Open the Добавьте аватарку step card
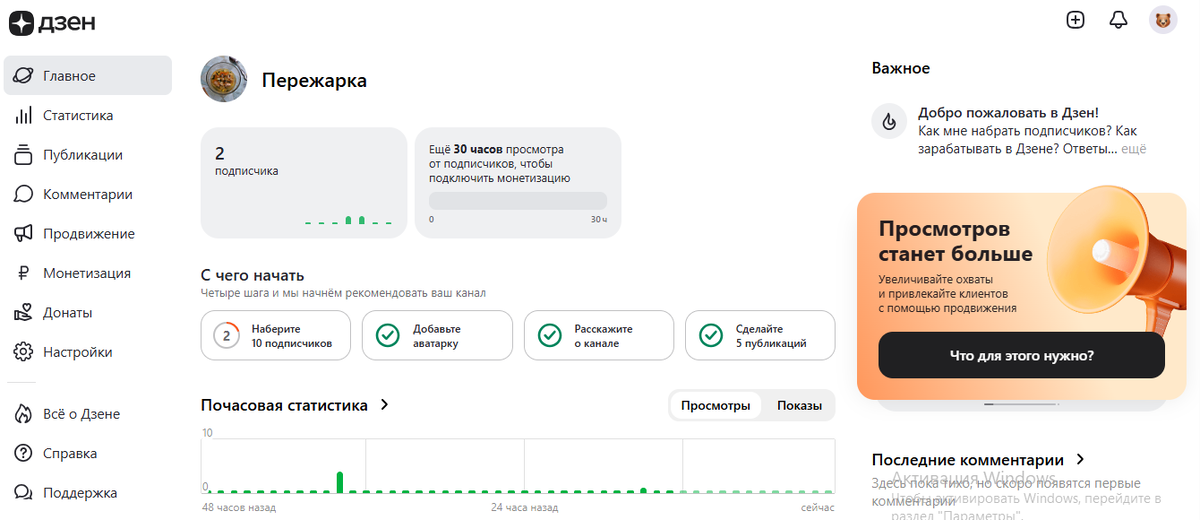This screenshot has height=520, width=1200. (437, 335)
